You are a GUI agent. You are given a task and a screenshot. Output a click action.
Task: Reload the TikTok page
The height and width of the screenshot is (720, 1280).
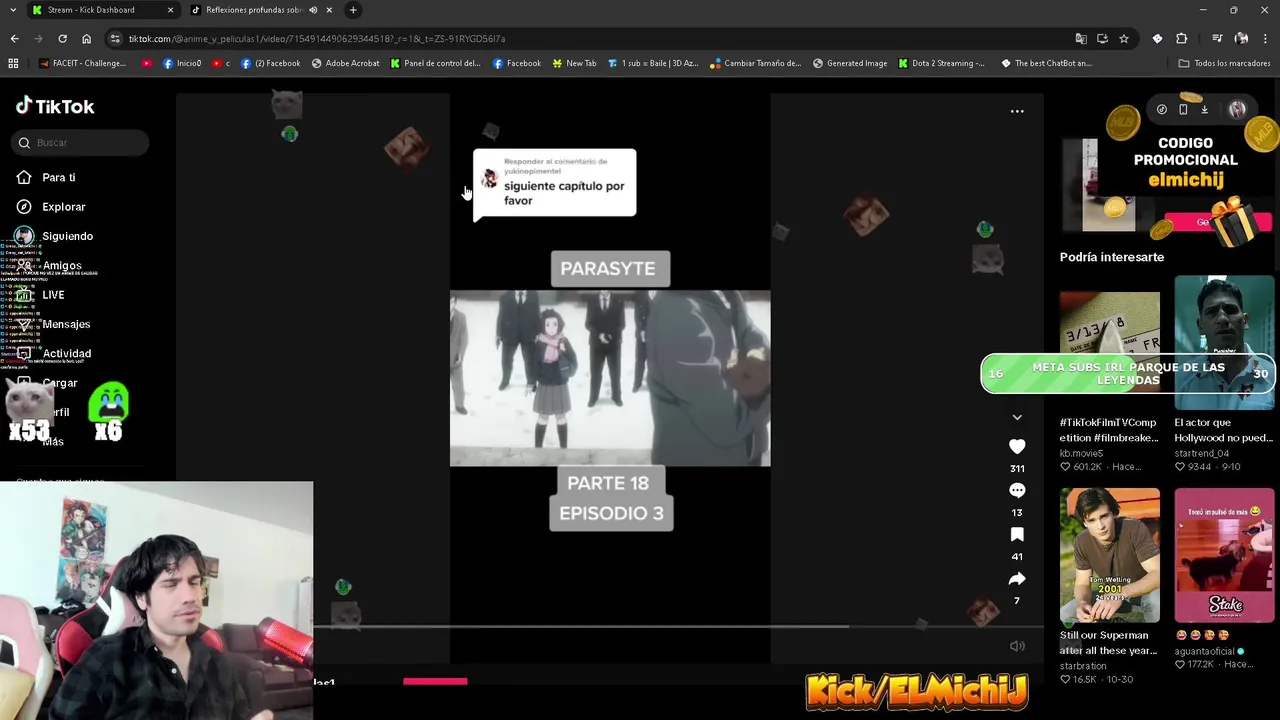62,38
